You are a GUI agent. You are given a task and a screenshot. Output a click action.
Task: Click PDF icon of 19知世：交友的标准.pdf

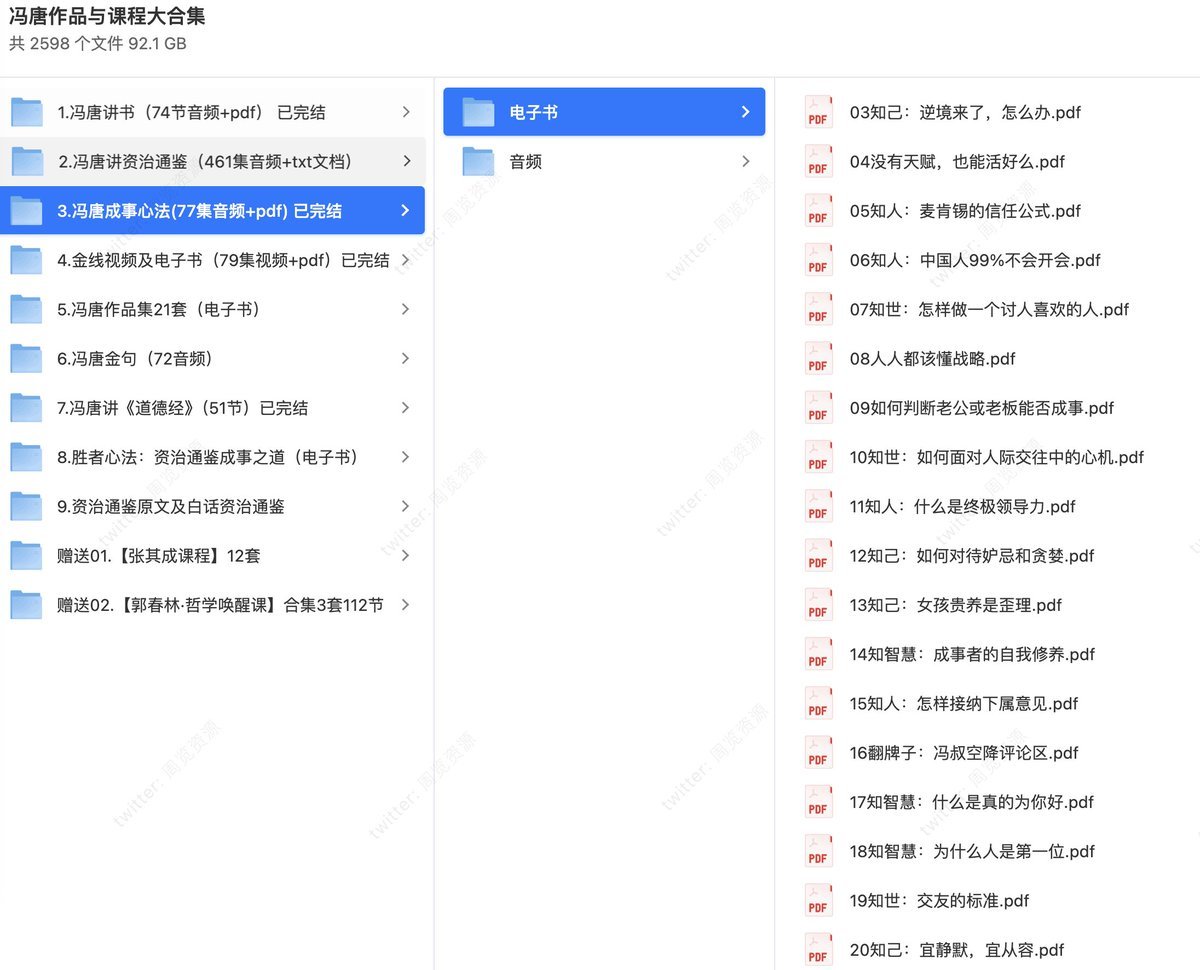[819, 900]
